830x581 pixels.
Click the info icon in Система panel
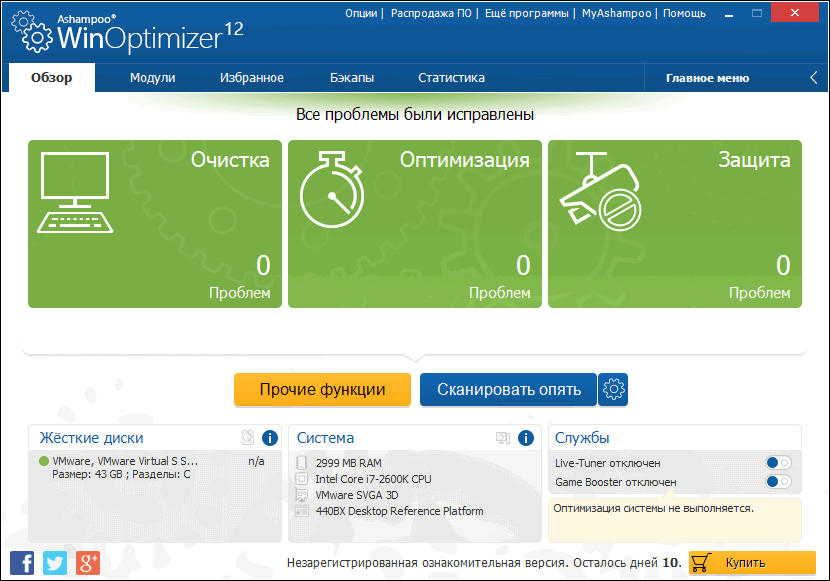click(x=526, y=438)
